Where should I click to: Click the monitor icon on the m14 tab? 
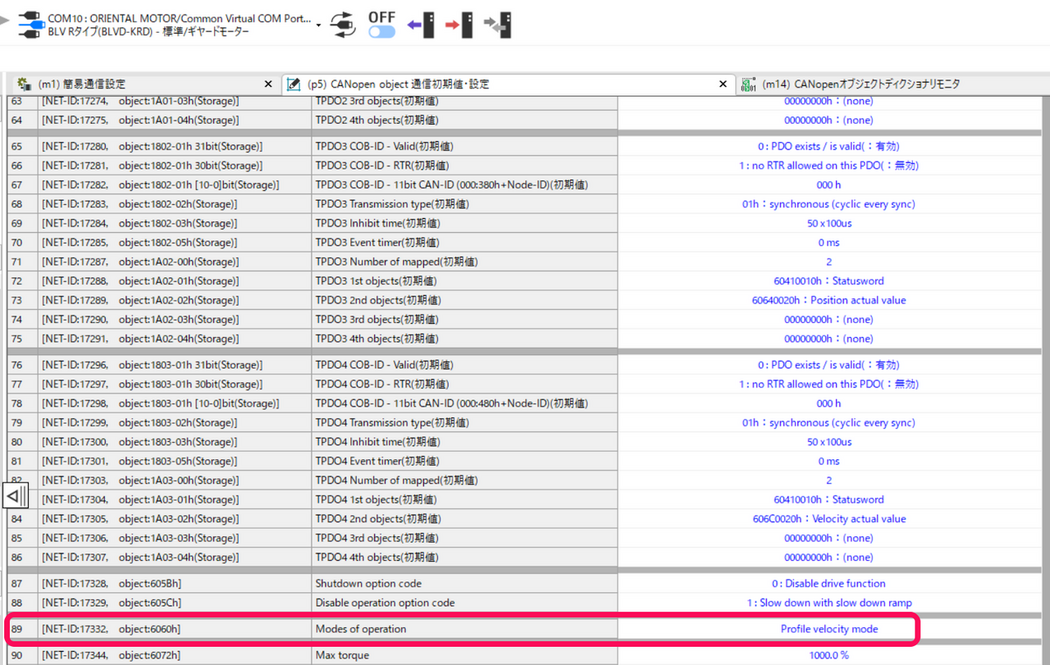tap(748, 84)
